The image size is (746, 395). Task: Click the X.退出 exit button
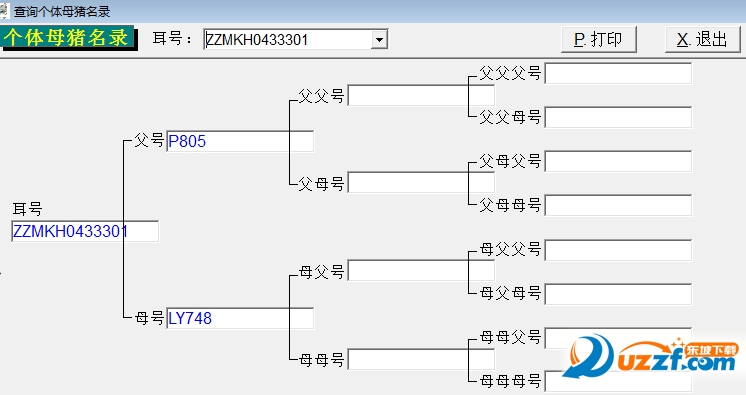point(703,40)
